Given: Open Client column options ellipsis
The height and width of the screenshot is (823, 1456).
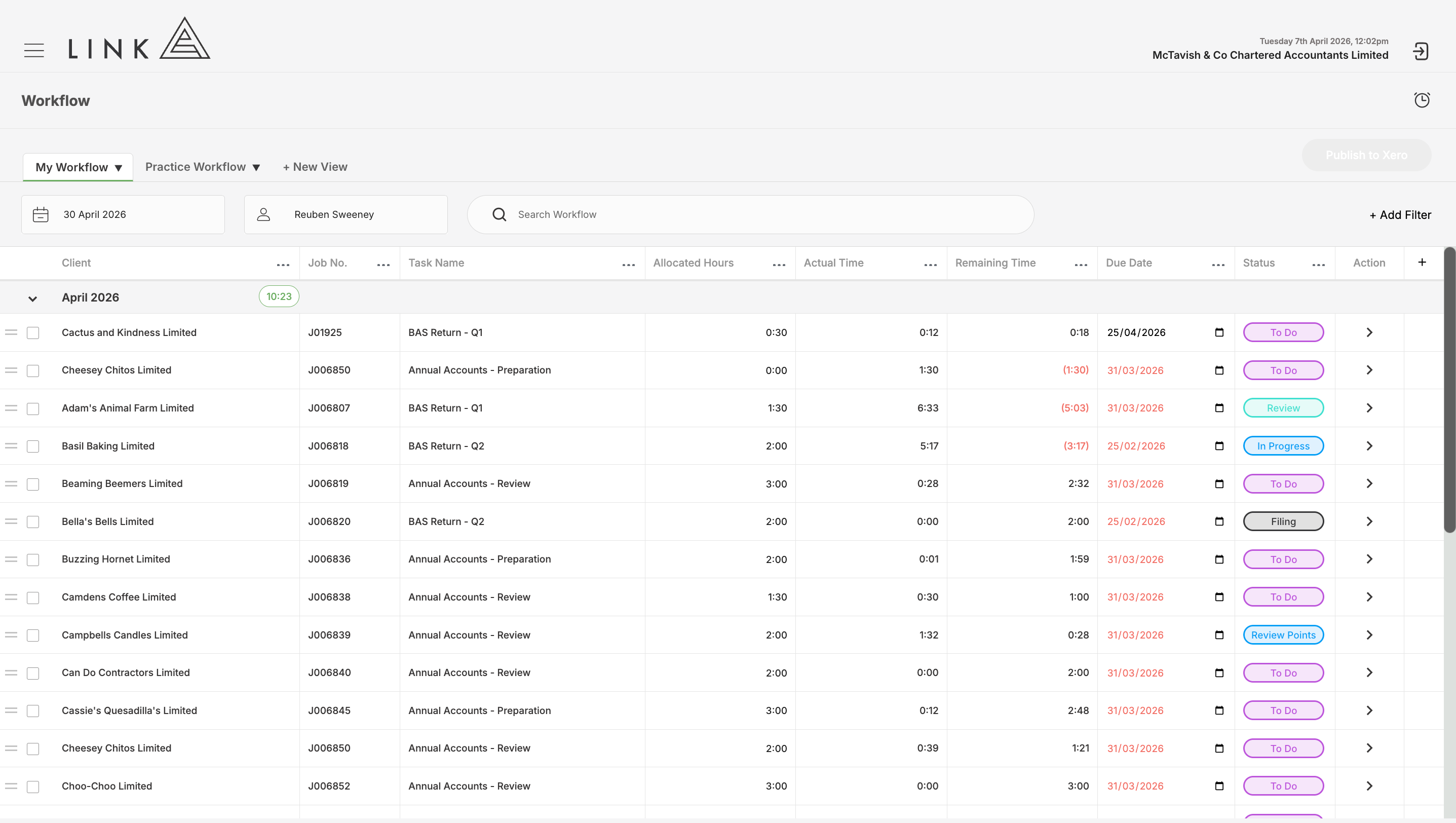Looking at the screenshot, I should (x=283, y=265).
